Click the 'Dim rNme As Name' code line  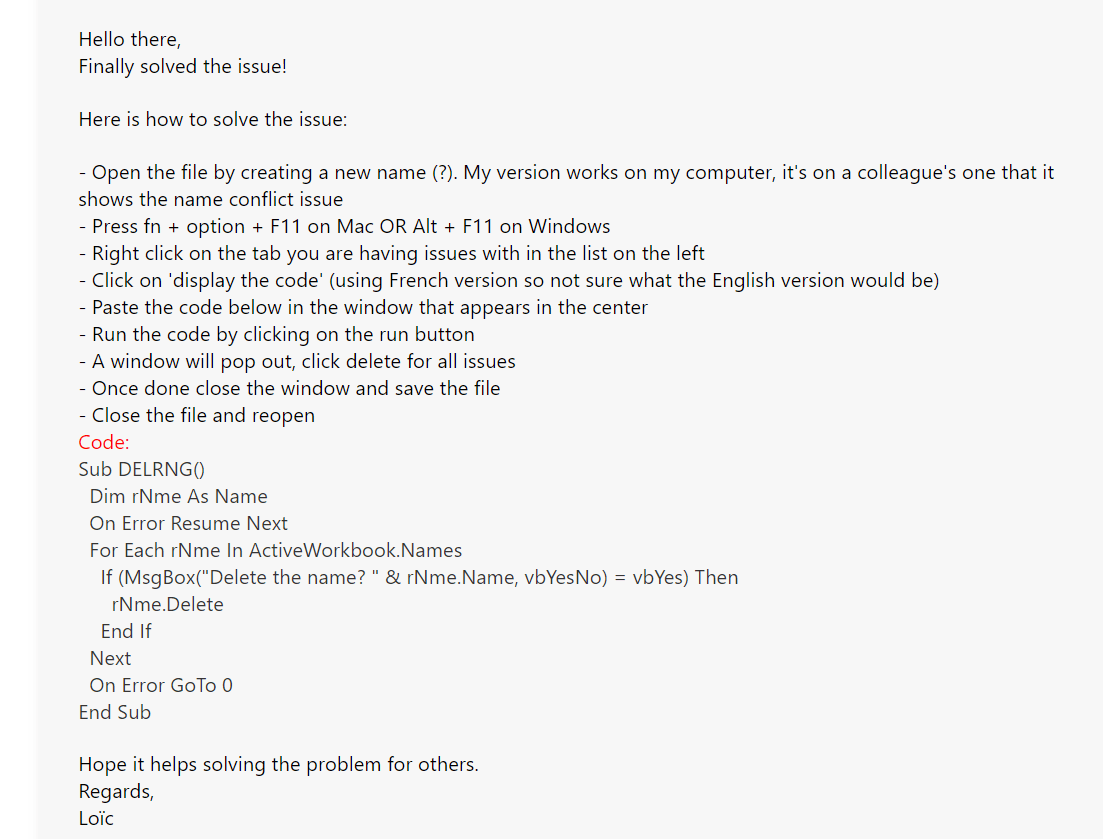click(x=179, y=497)
